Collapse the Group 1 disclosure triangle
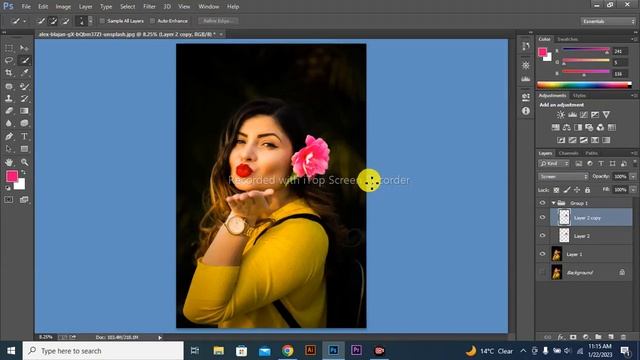 pyautogui.click(x=553, y=203)
